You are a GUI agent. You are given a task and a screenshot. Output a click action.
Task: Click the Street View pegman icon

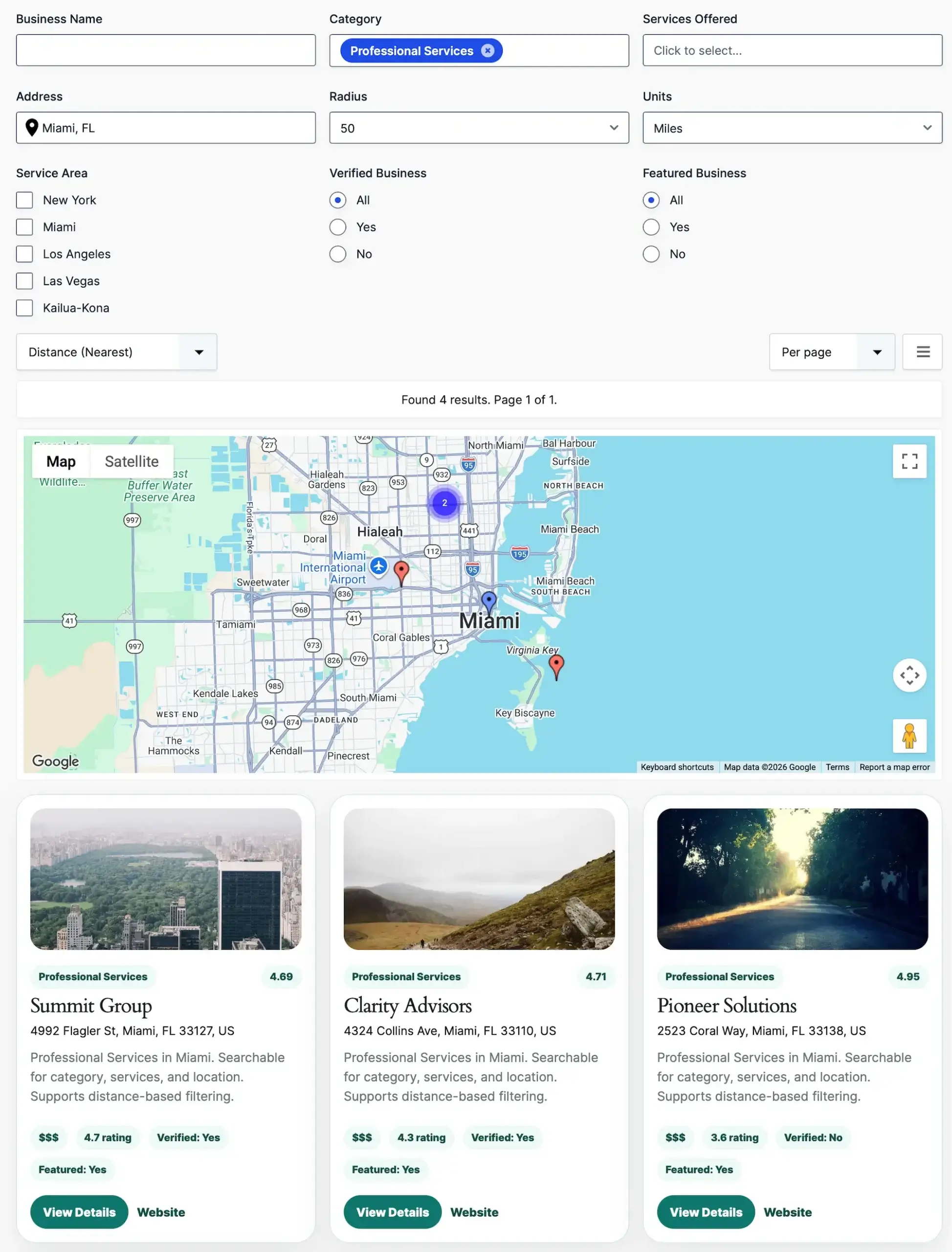click(909, 736)
